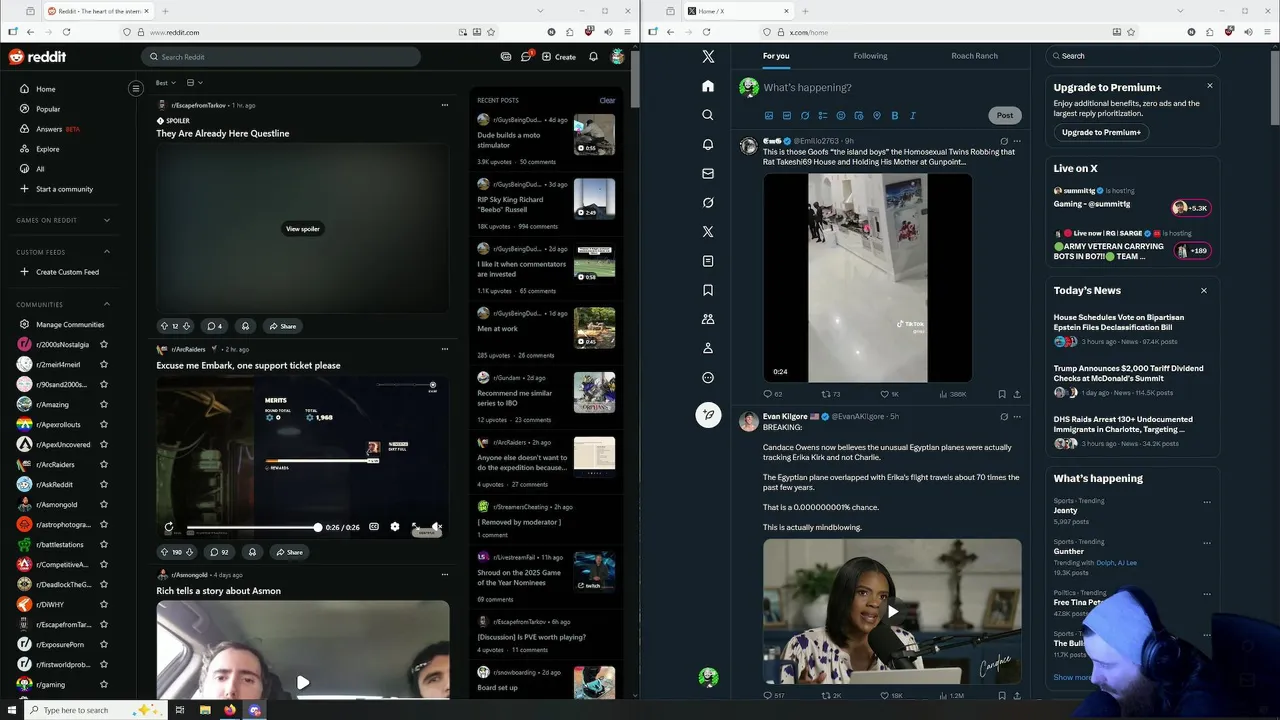Play the Rich tells a story video
The height and width of the screenshot is (720, 1280).
click(x=303, y=683)
